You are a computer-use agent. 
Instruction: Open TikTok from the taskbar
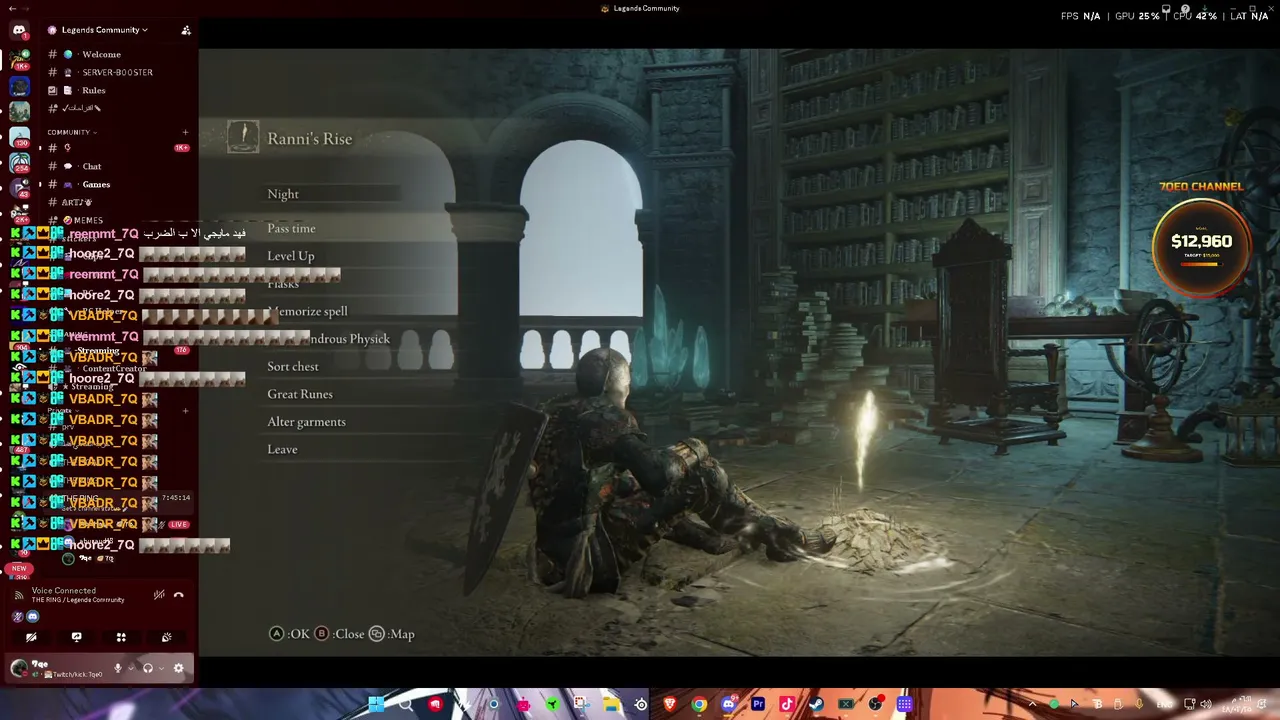[x=787, y=704]
